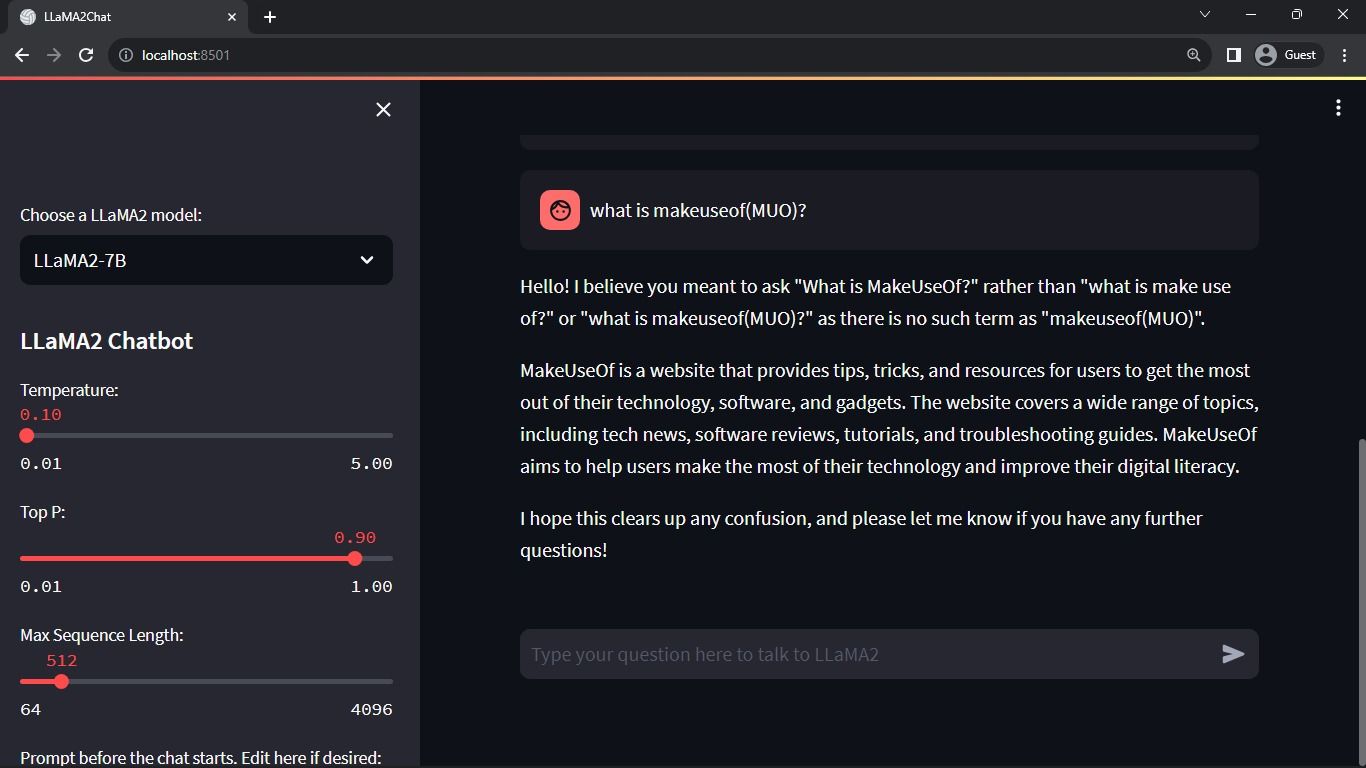Image resolution: width=1366 pixels, height=768 pixels.
Task: Select the LLaMA2Chat browser tab
Action: pos(120,16)
